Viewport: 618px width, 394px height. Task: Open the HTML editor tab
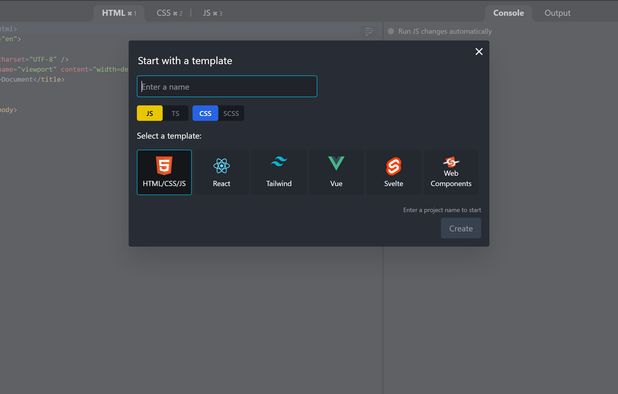point(119,13)
